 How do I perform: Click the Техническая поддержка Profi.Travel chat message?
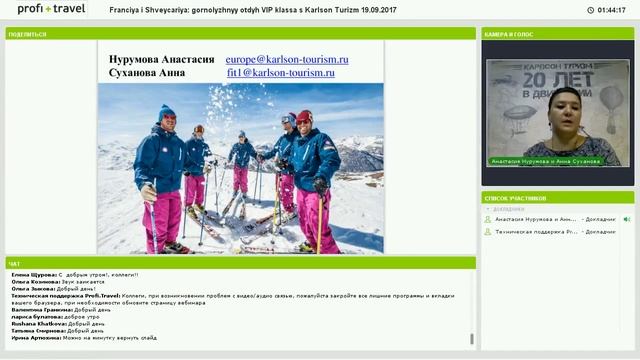coord(233,300)
